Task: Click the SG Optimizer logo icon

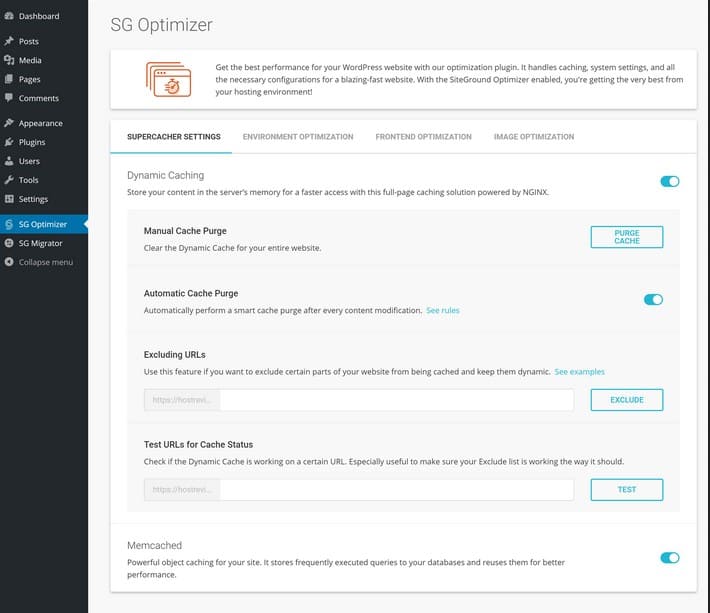Action: point(9,224)
